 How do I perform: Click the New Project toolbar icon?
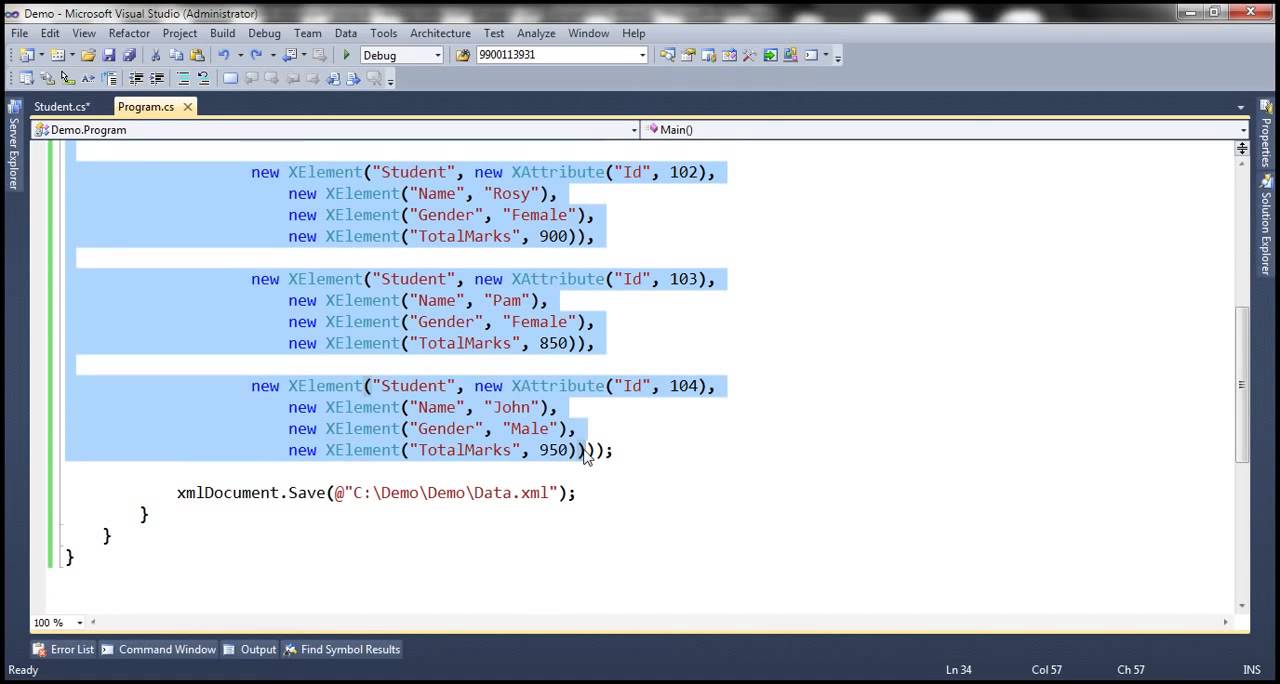(26, 55)
